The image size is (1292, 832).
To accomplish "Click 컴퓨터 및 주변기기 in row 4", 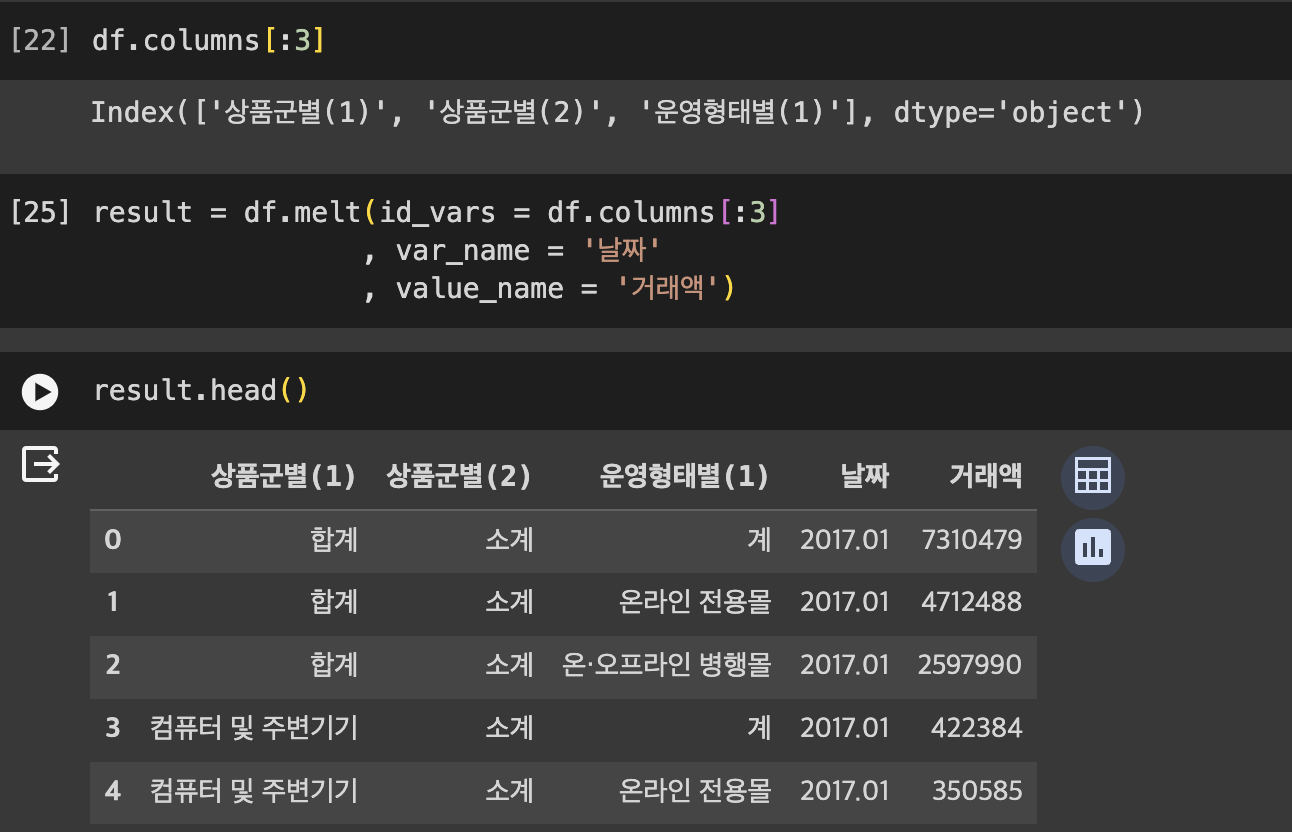I will tap(254, 791).
